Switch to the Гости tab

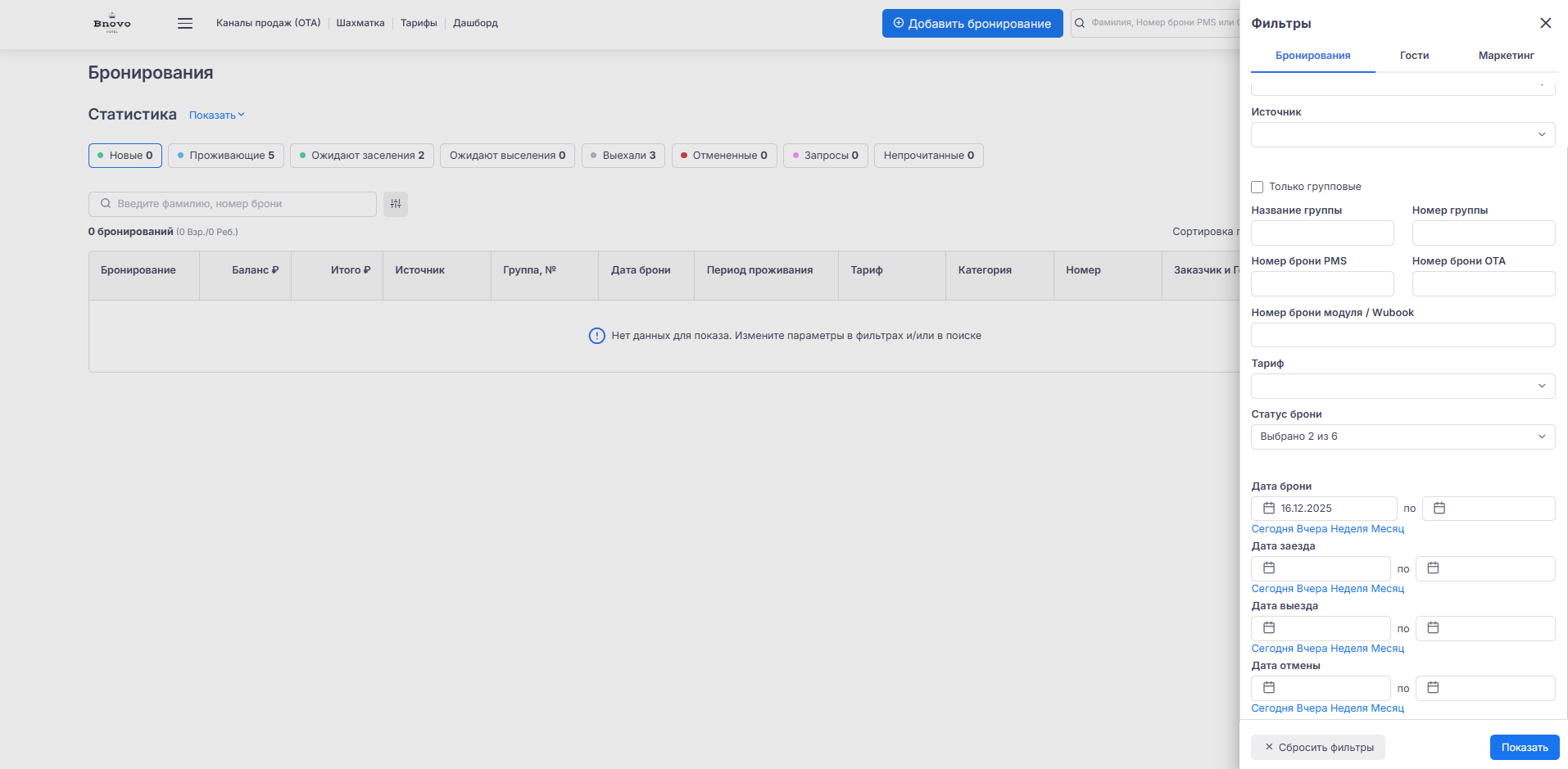coord(1414,56)
